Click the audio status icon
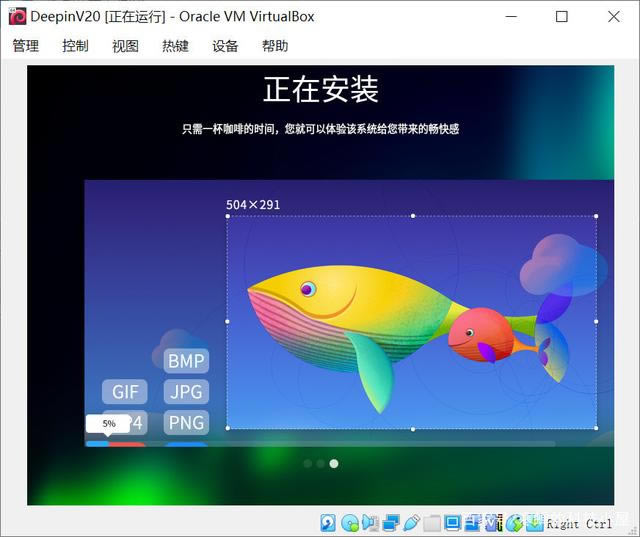Screen dimensions: 640x537 (371, 523)
